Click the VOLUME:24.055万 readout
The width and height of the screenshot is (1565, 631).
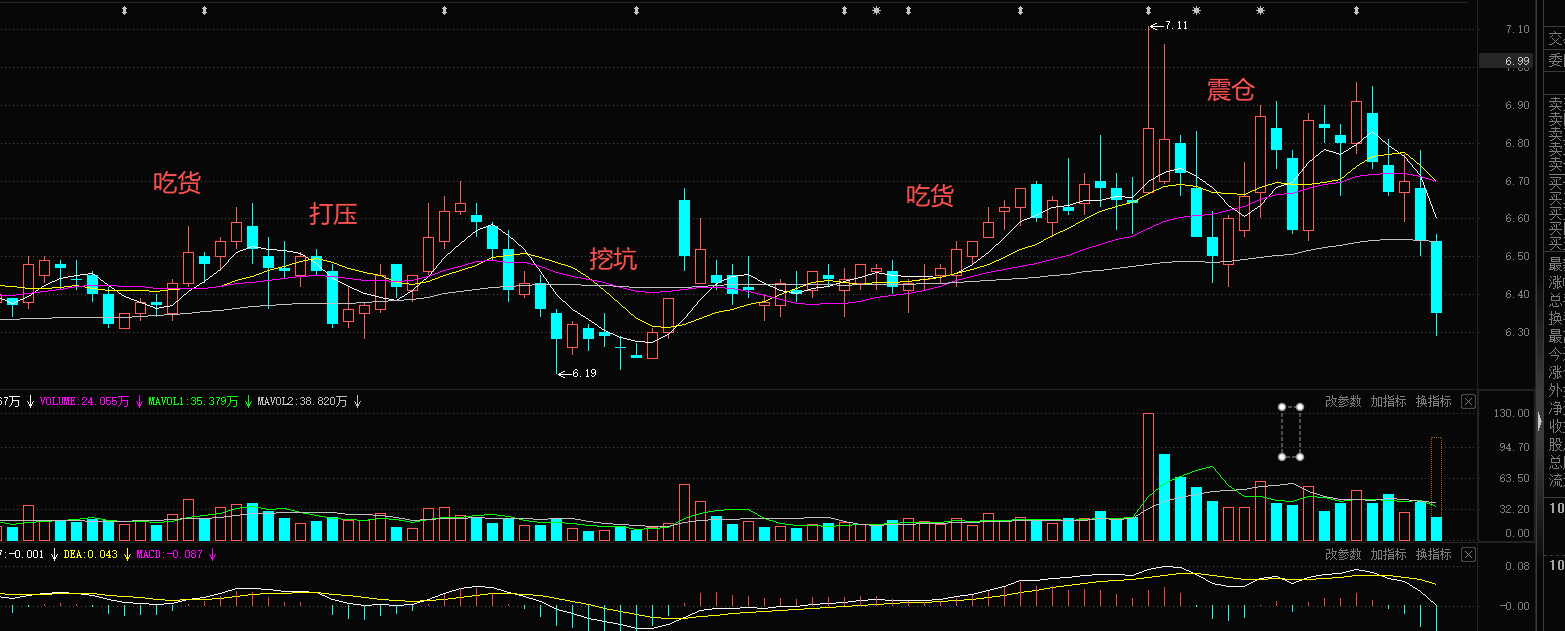pyautogui.click(x=85, y=402)
